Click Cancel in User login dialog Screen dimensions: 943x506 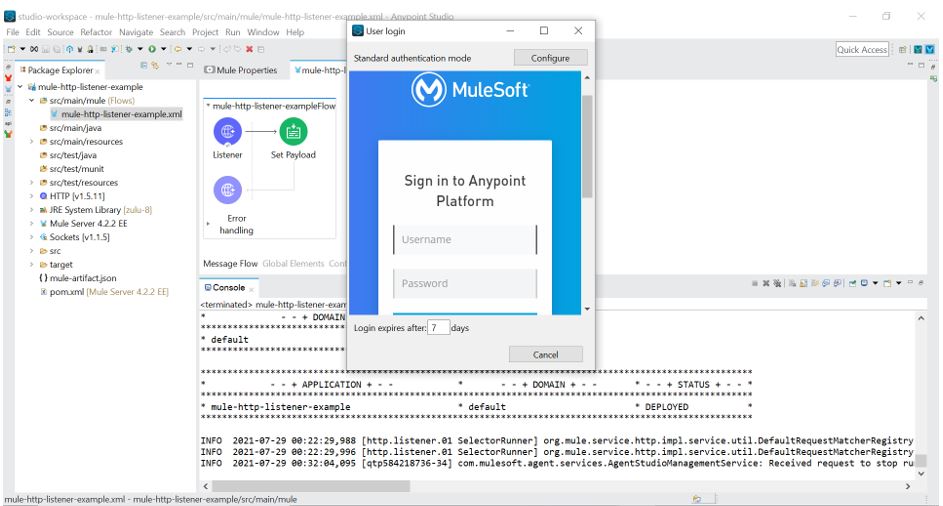coord(545,354)
